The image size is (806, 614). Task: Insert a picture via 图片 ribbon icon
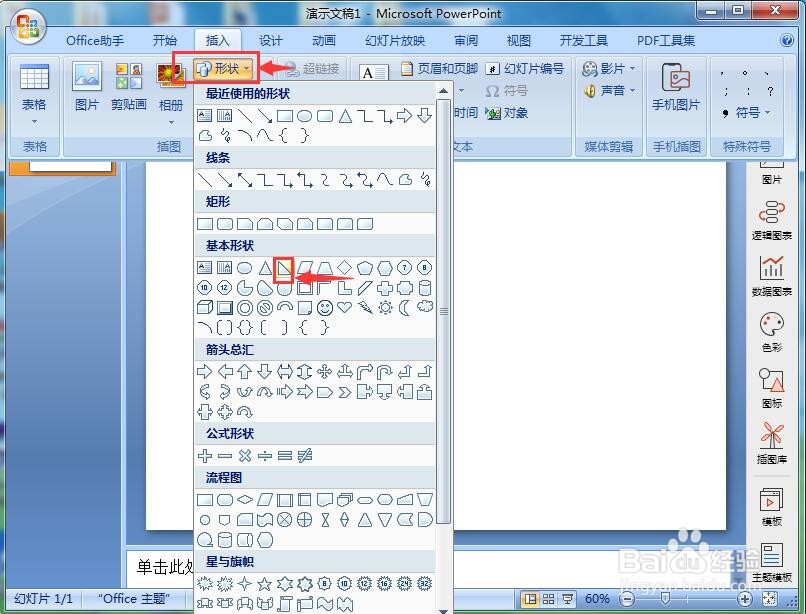(x=87, y=86)
